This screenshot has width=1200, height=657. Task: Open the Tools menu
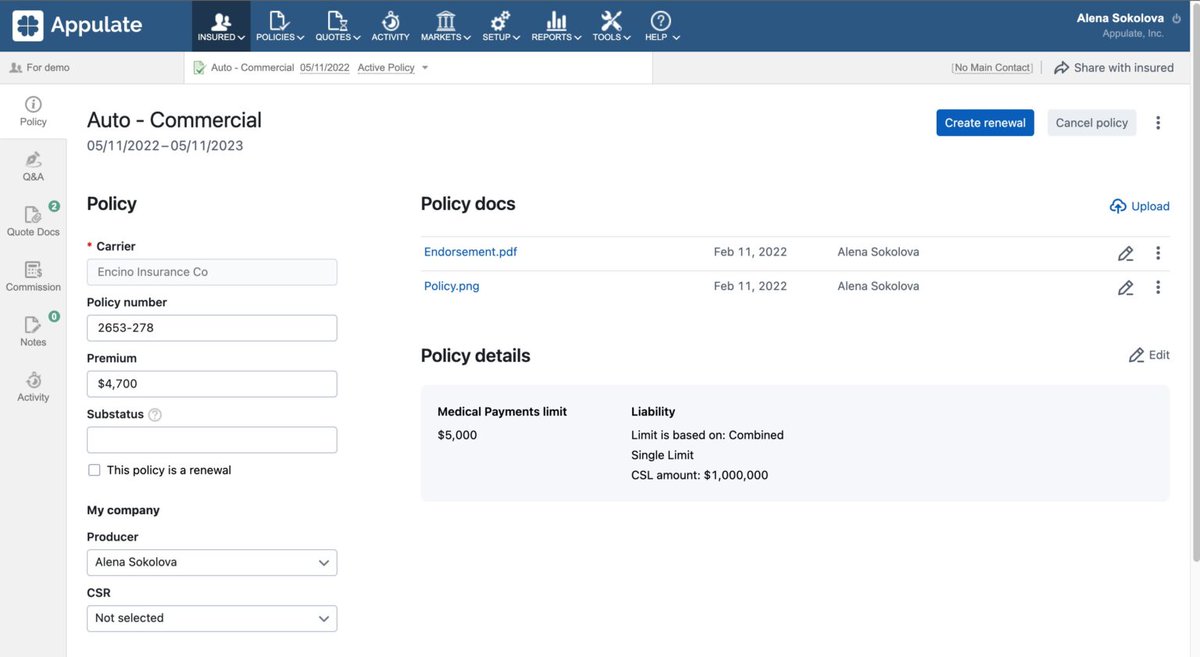611,26
